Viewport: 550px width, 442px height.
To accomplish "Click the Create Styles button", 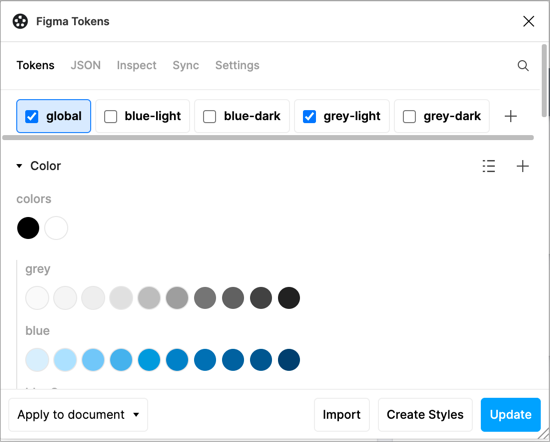I will click(425, 415).
